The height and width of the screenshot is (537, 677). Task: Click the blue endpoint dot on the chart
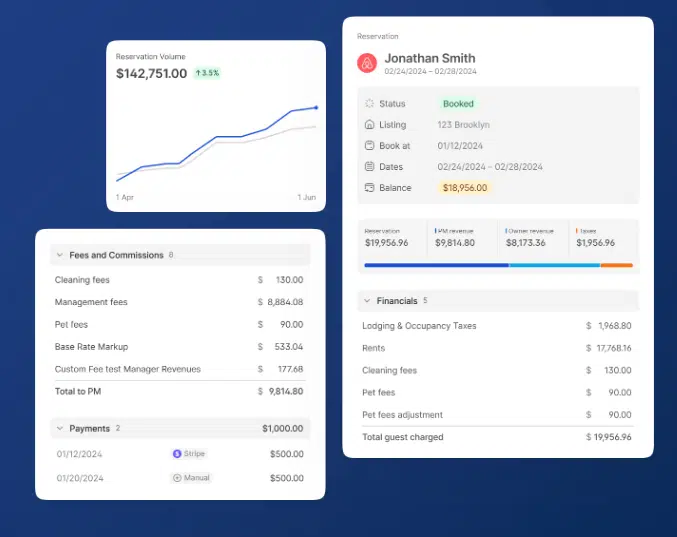tap(316, 107)
